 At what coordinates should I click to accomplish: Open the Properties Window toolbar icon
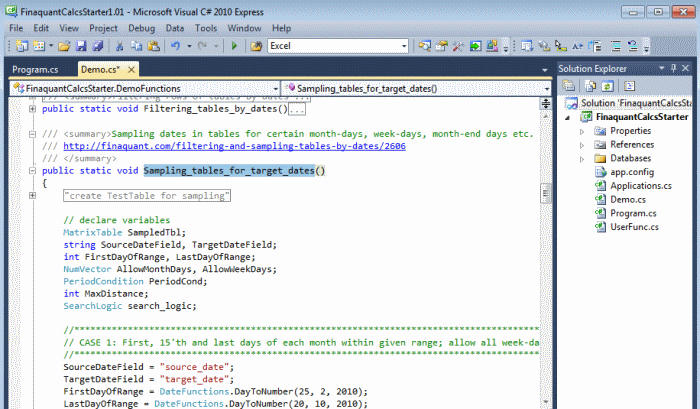(442, 46)
